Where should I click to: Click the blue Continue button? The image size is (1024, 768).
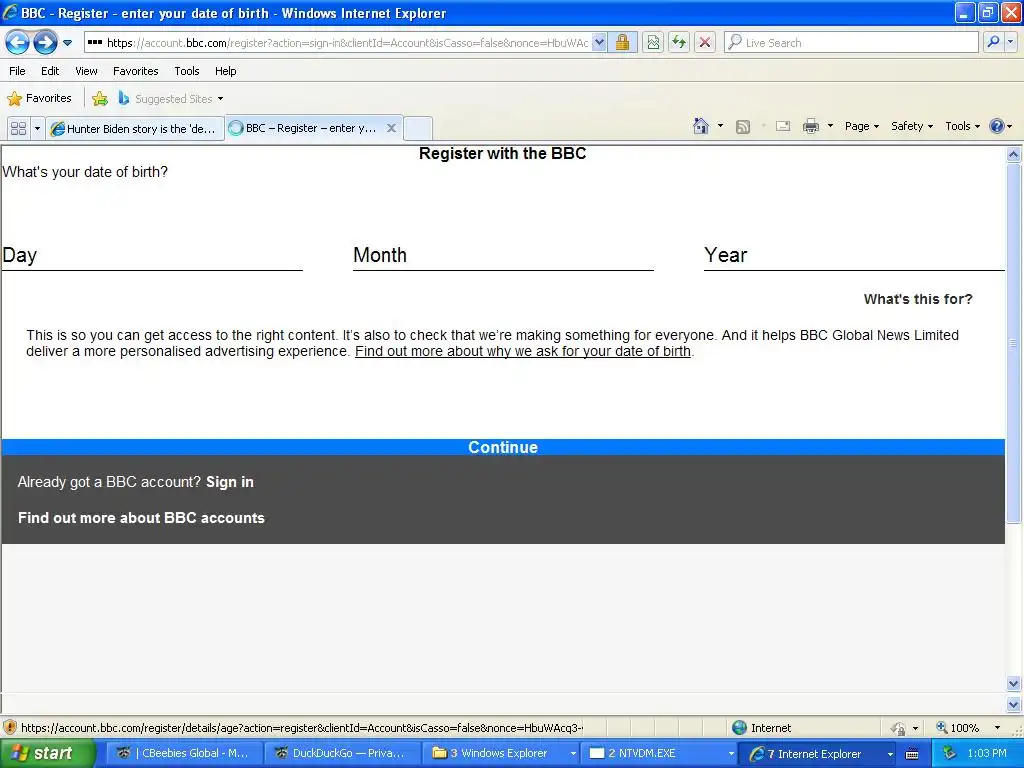503,447
